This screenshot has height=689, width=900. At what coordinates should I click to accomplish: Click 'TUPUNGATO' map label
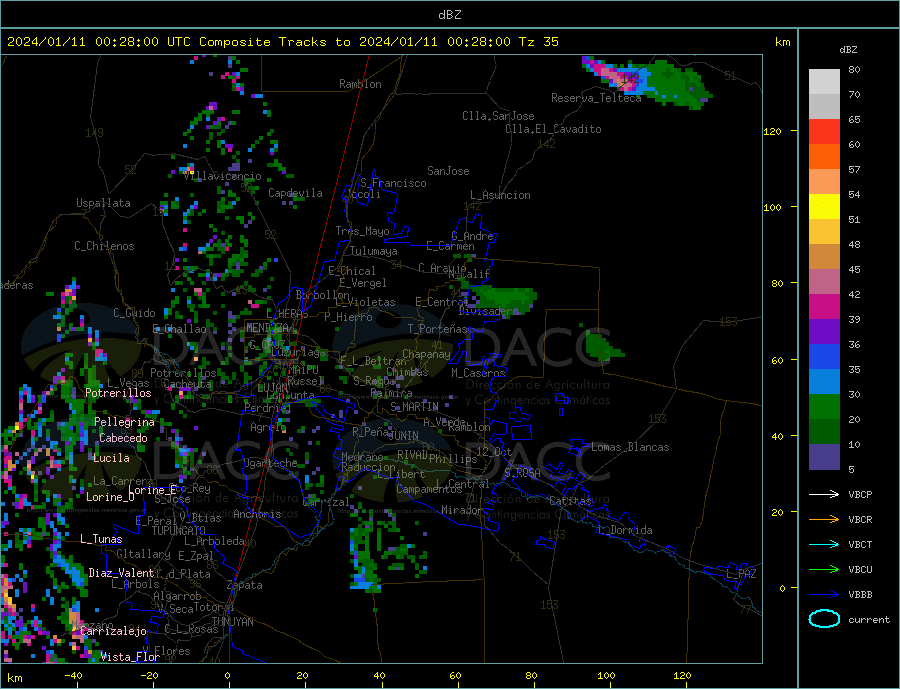click(x=178, y=531)
